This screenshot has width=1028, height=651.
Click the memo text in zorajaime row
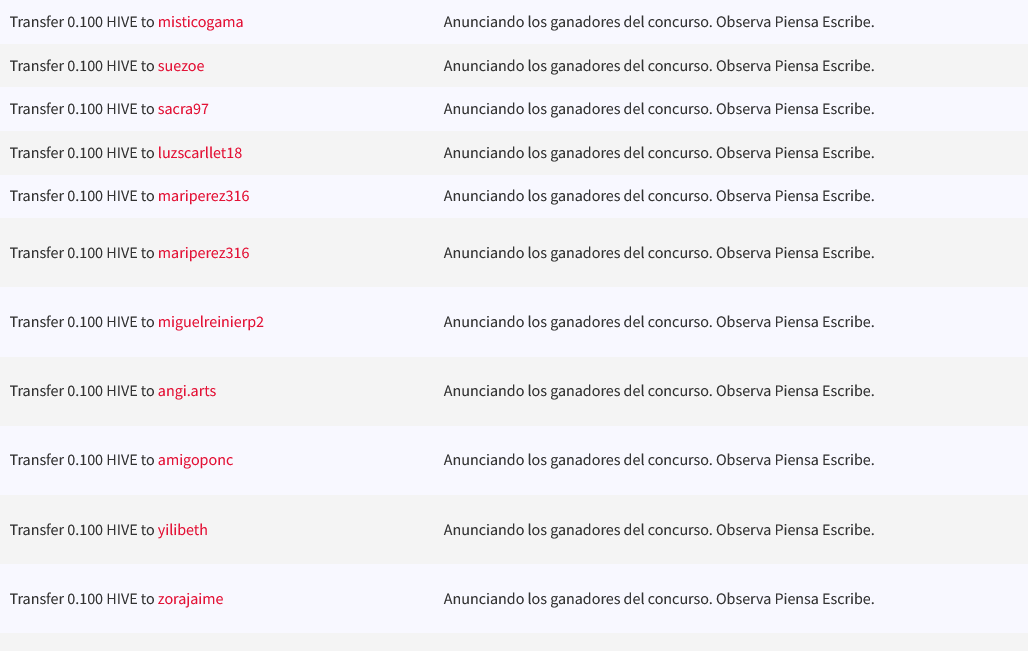click(x=658, y=599)
